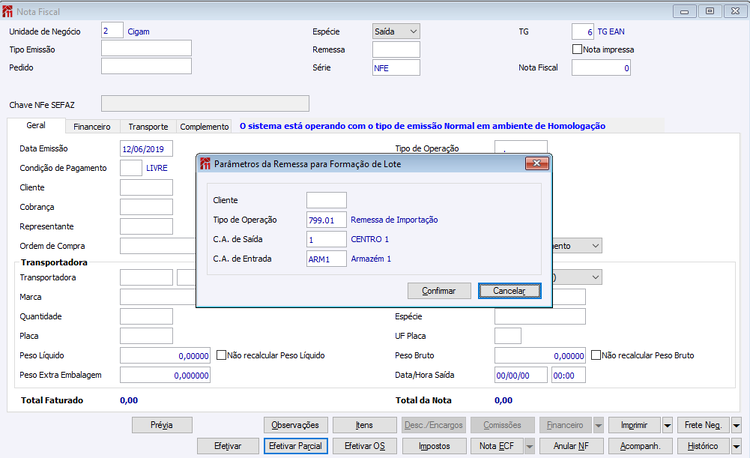Focus the Representante field
This screenshot has height=458, width=750.
[146, 227]
